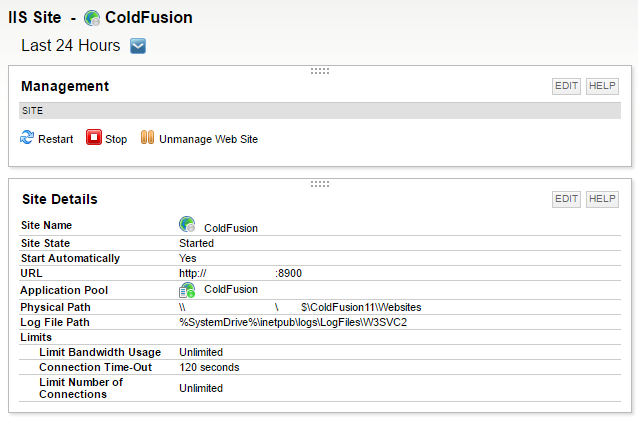Grab the Management panel drag handle
The height and width of the screenshot is (421, 643).
pyautogui.click(x=320, y=71)
